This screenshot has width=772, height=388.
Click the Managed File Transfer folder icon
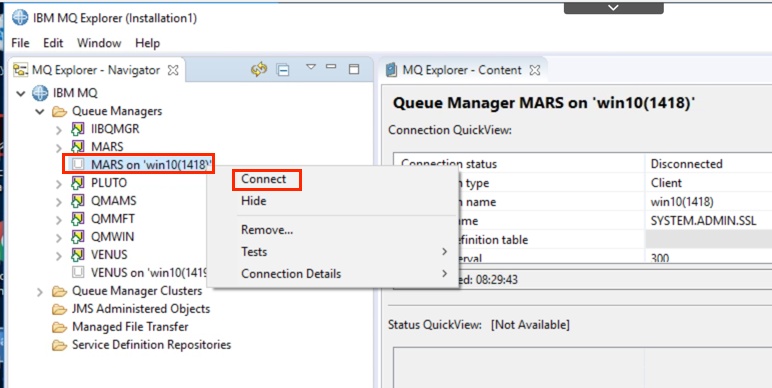point(60,327)
